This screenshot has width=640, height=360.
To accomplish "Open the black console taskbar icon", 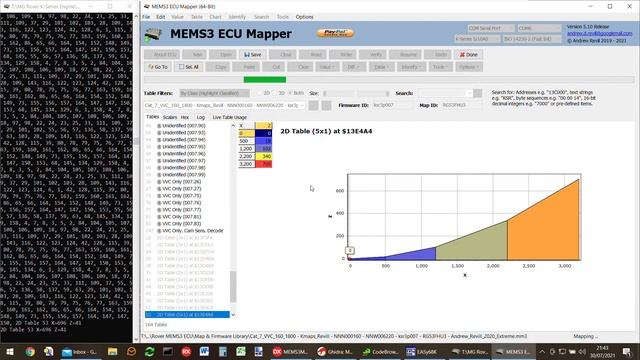I will tap(168, 351).
